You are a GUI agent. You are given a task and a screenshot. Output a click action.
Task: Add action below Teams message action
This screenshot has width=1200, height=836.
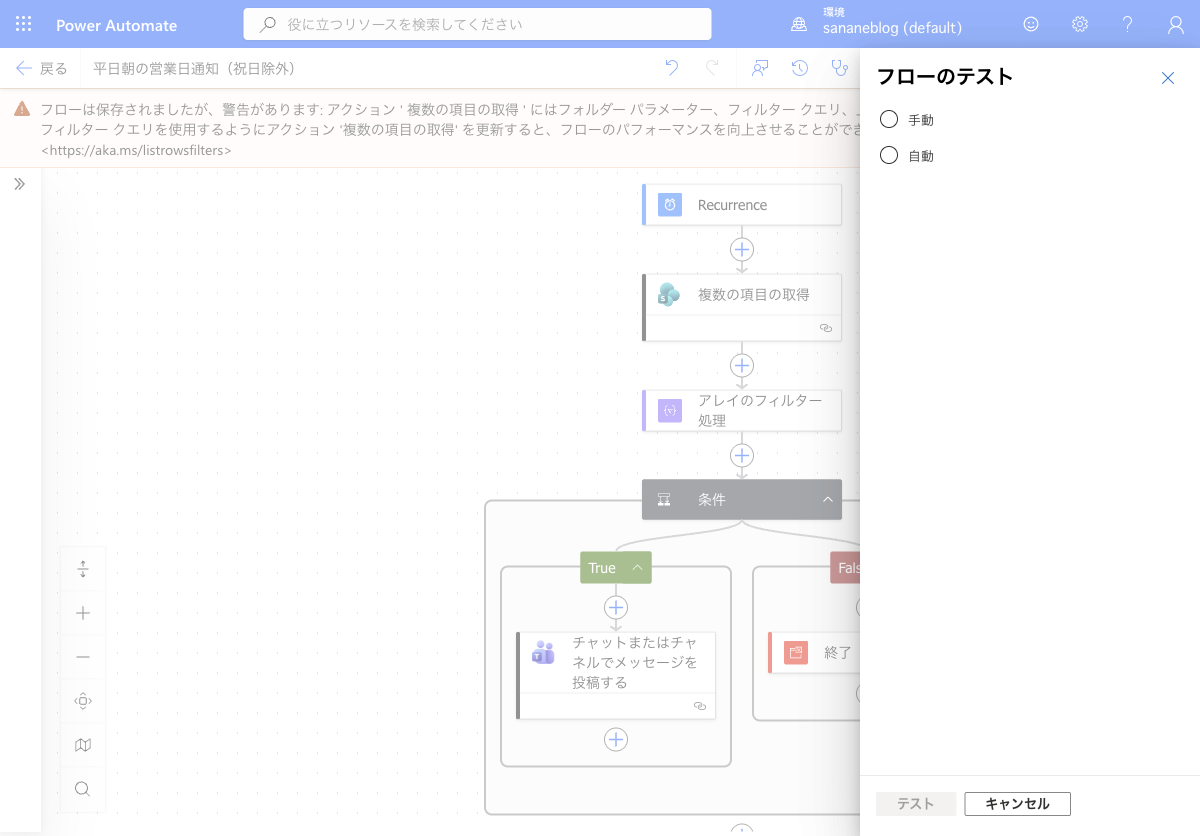click(616, 739)
